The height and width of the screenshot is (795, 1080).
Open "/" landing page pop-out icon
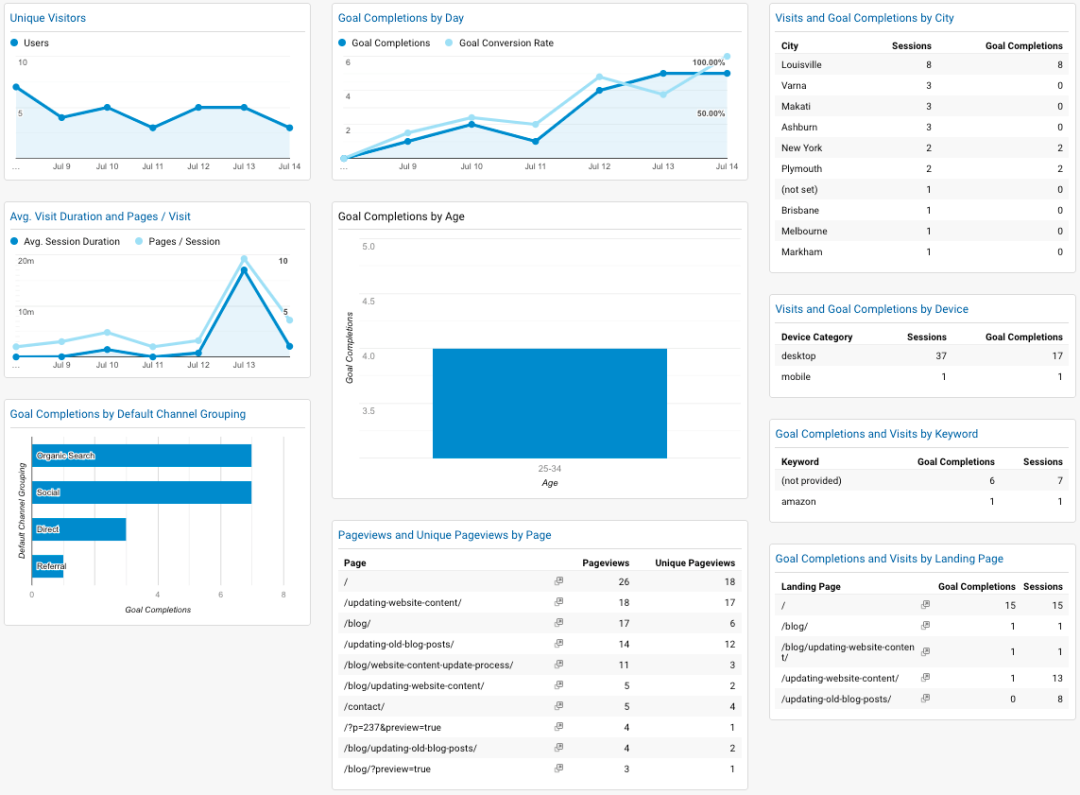click(925, 605)
